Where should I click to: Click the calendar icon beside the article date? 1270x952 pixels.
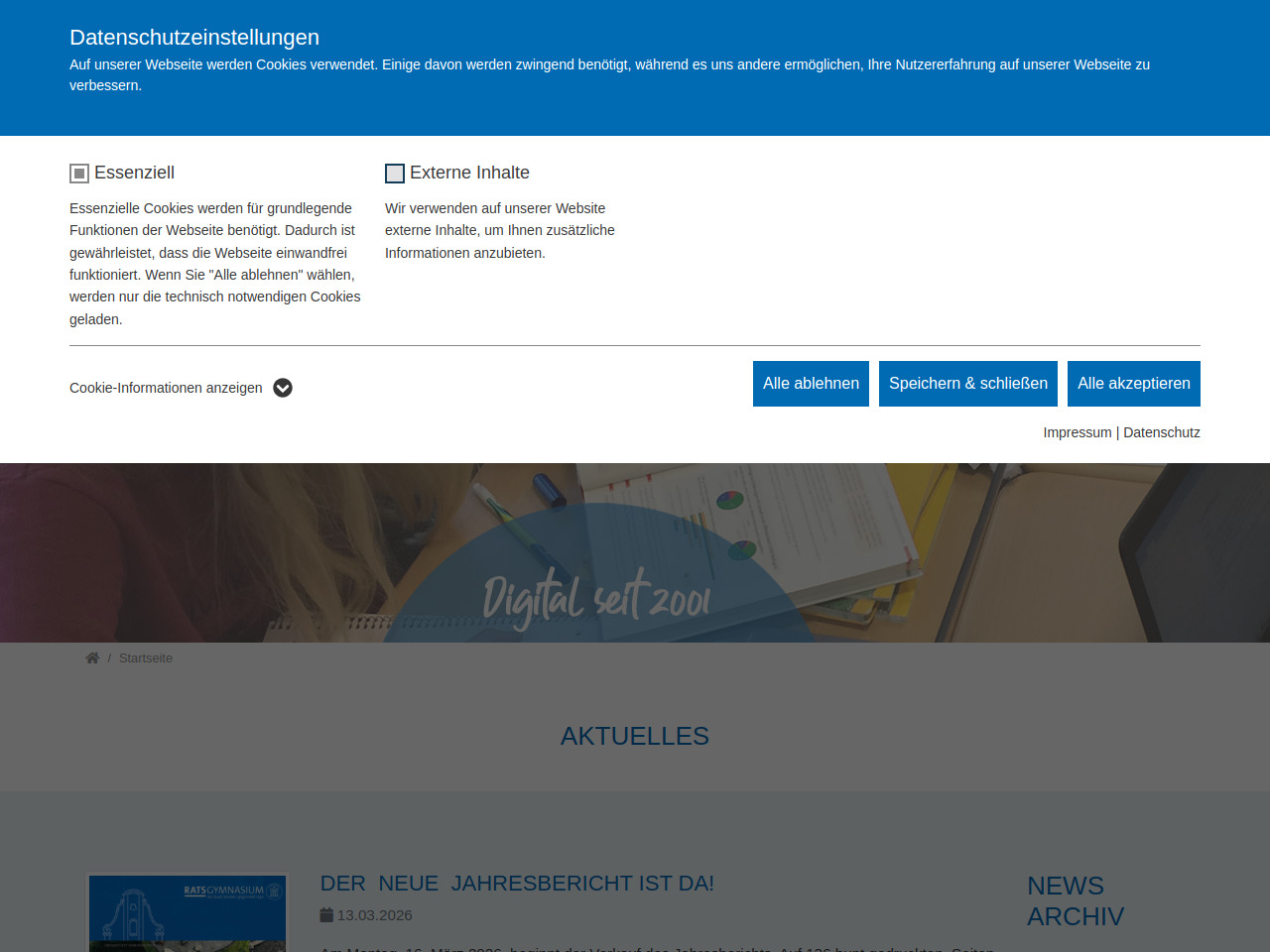point(326,915)
